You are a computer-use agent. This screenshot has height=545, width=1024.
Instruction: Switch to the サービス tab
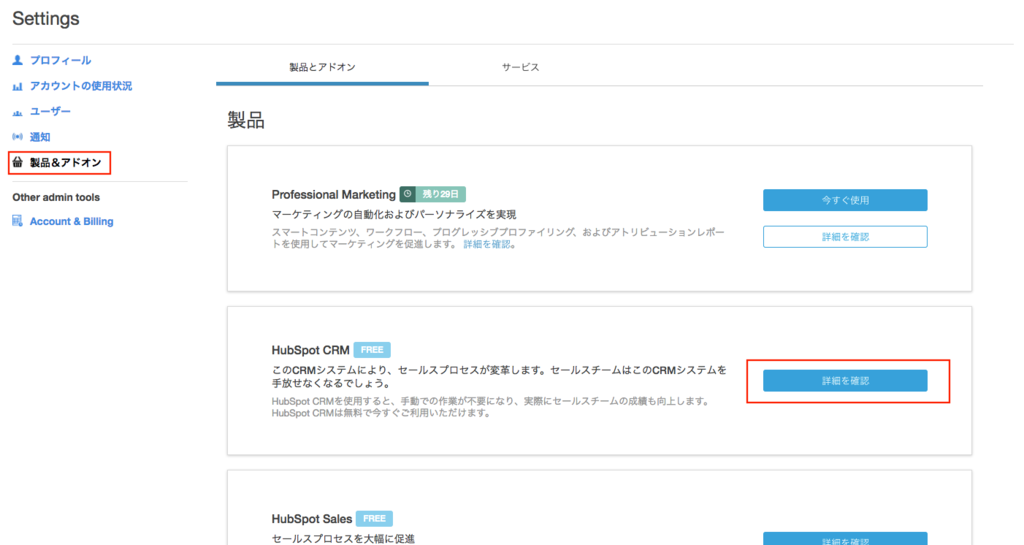coord(520,67)
